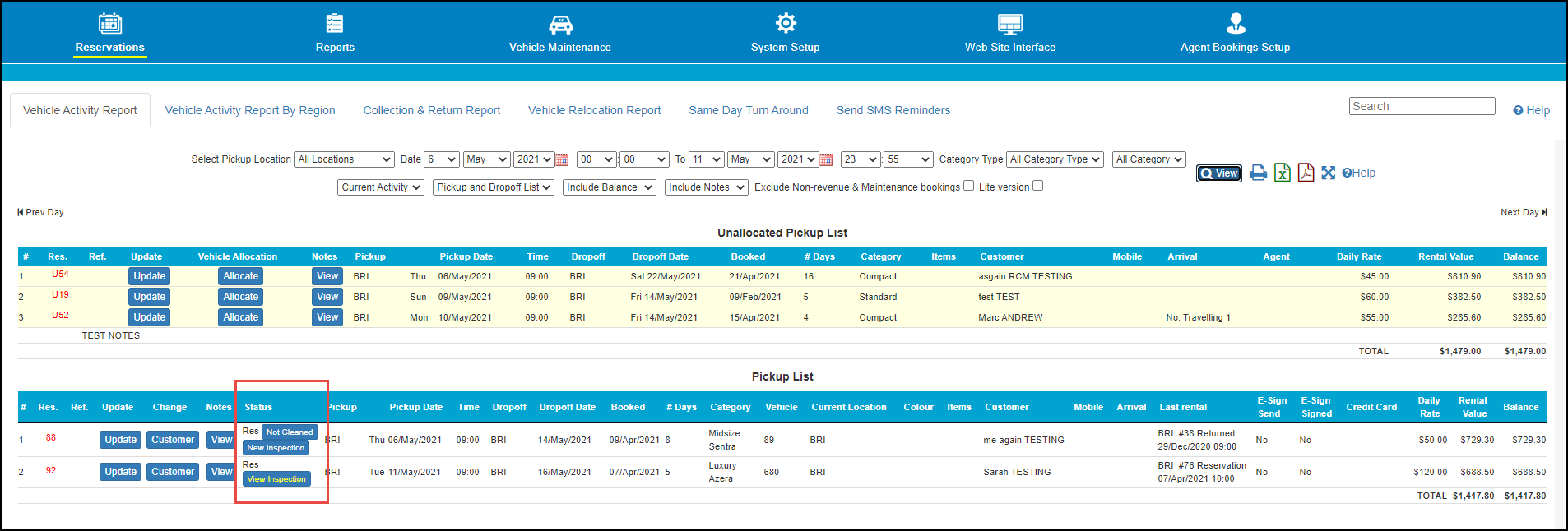Screen dimensions: 1568x531
Task: Open the All Category Type dropdown
Action: point(1055,159)
